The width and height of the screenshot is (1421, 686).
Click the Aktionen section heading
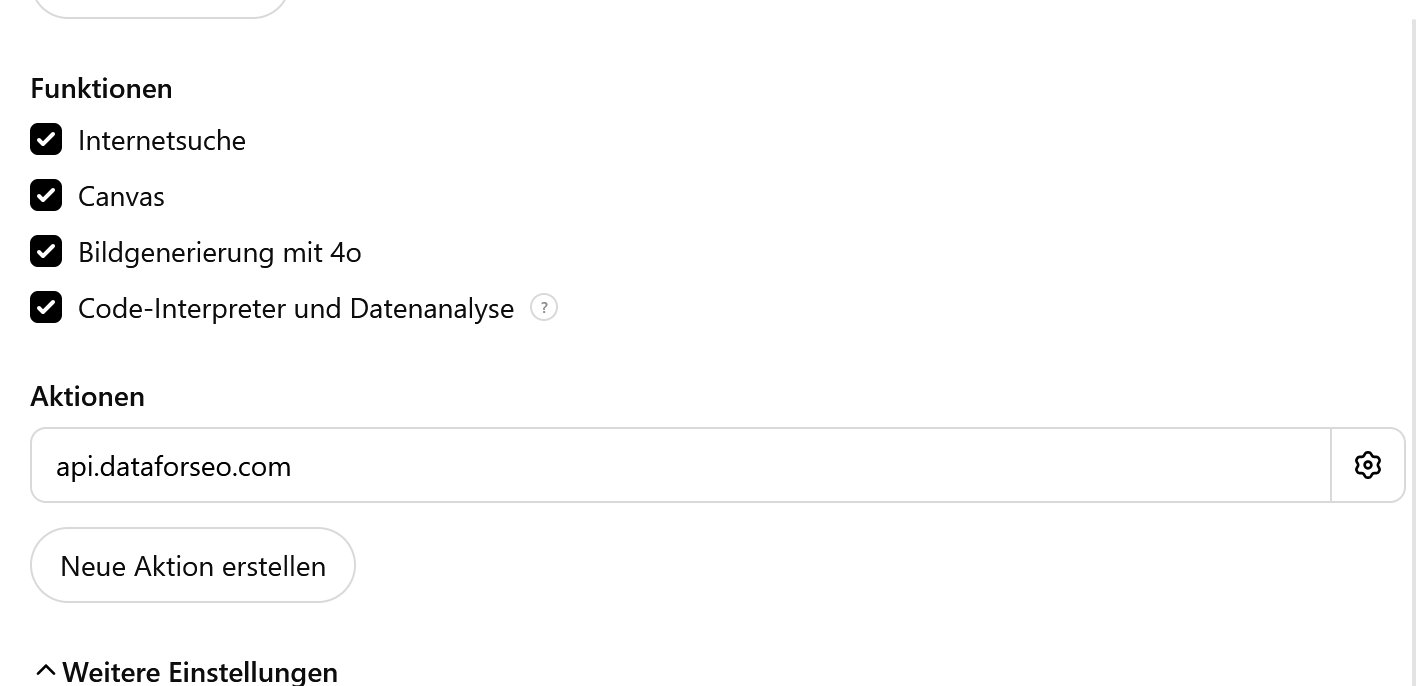(x=87, y=396)
